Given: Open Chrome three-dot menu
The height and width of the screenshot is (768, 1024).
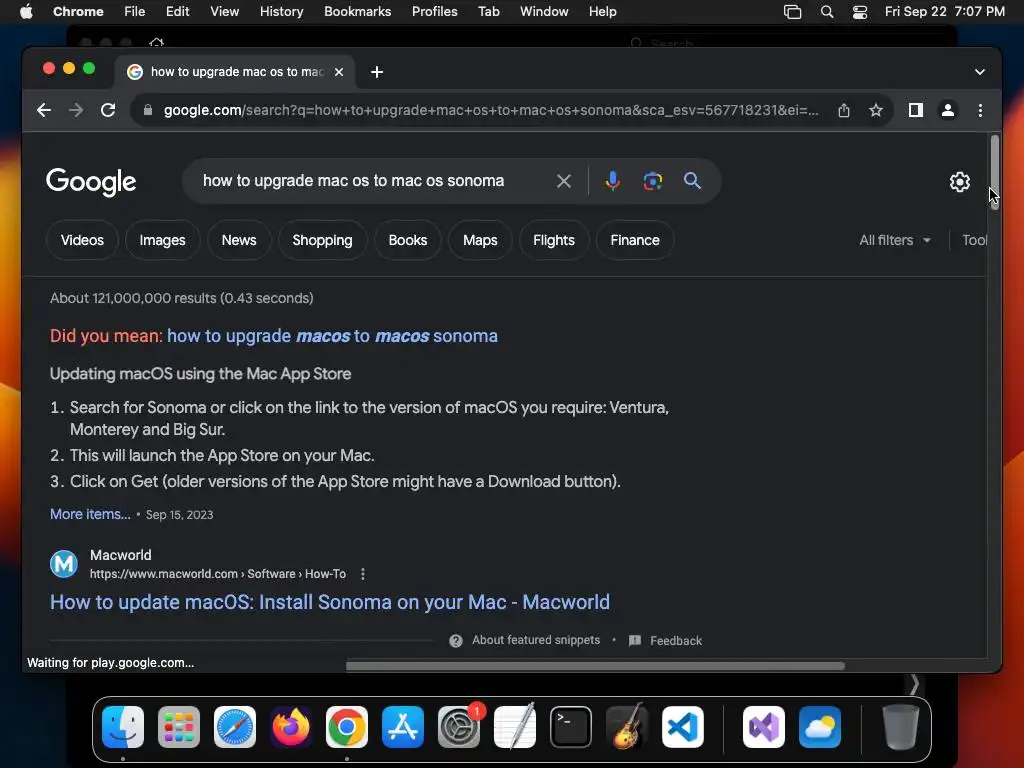Looking at the screenshot, I should click(980, 110).
